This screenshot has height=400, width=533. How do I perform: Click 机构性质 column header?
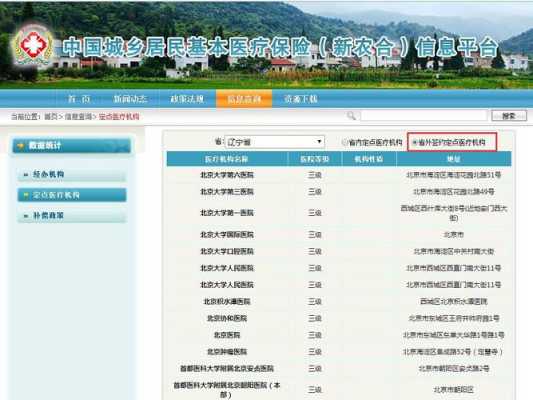369,159
